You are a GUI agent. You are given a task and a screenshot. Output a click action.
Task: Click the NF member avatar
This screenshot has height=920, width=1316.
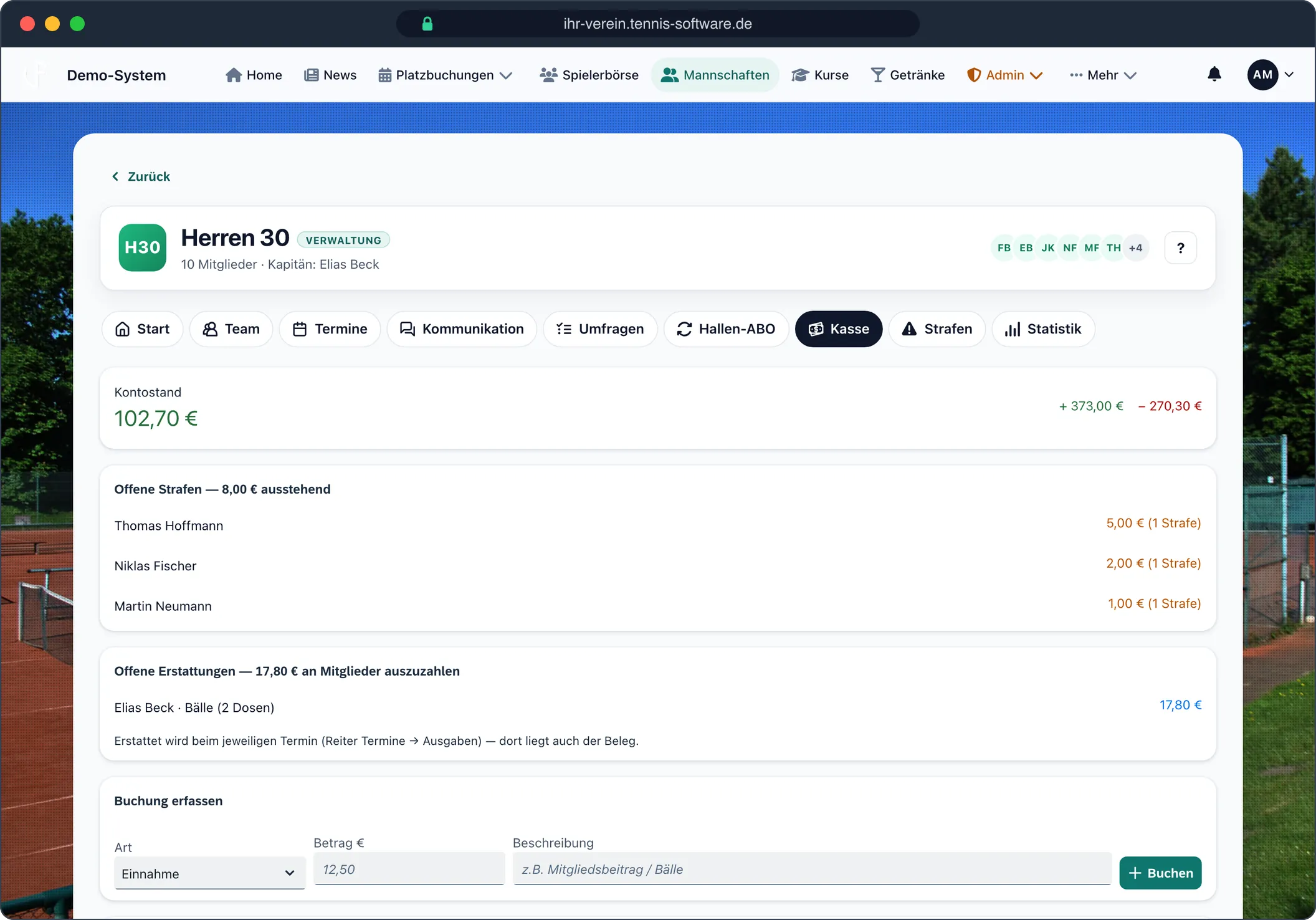[x=1070, y=248]
